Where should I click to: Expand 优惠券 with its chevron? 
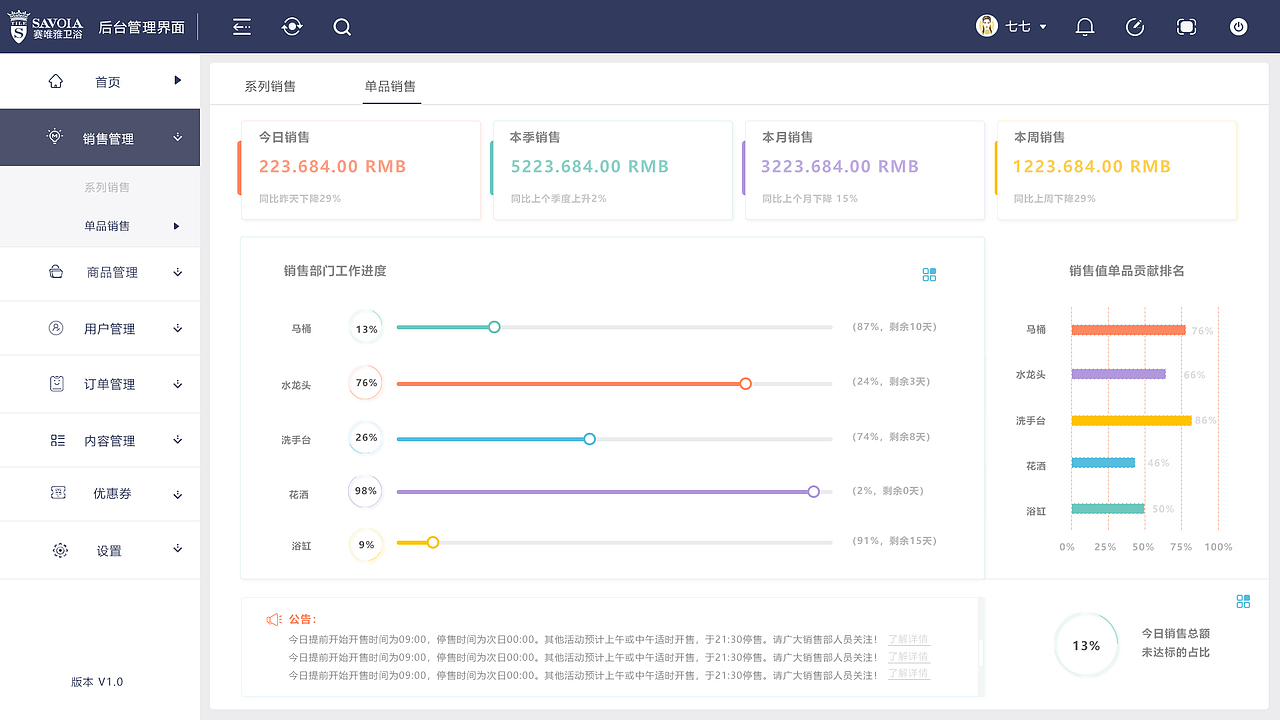178,494
